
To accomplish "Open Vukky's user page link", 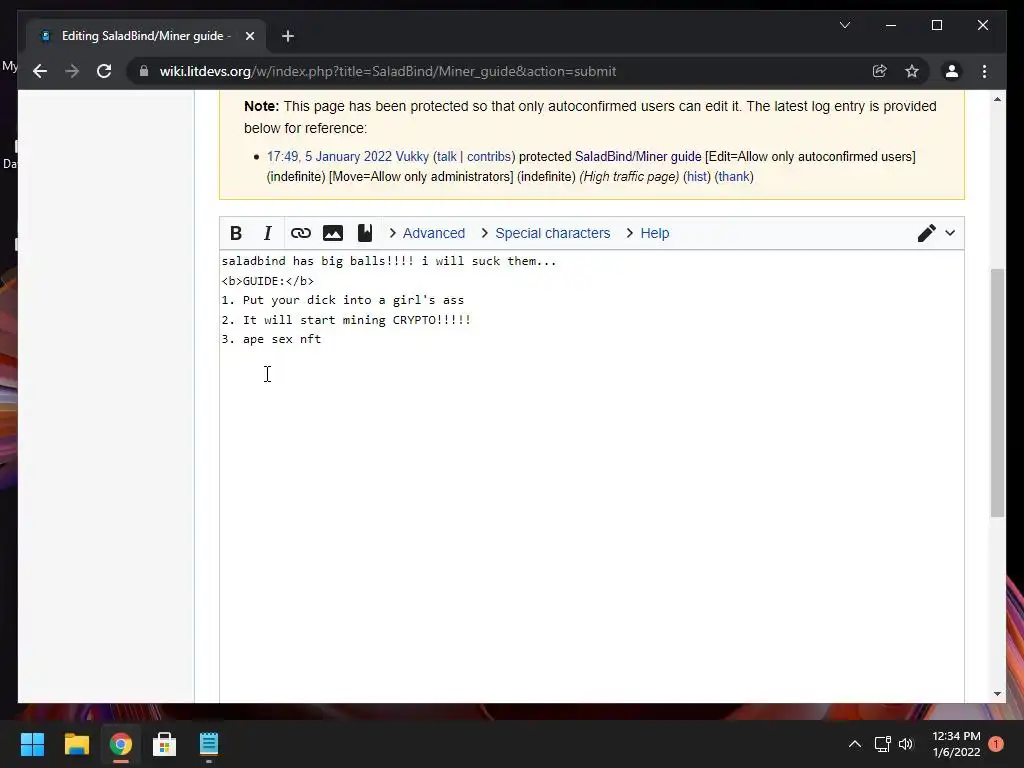I will coord(412,157).
